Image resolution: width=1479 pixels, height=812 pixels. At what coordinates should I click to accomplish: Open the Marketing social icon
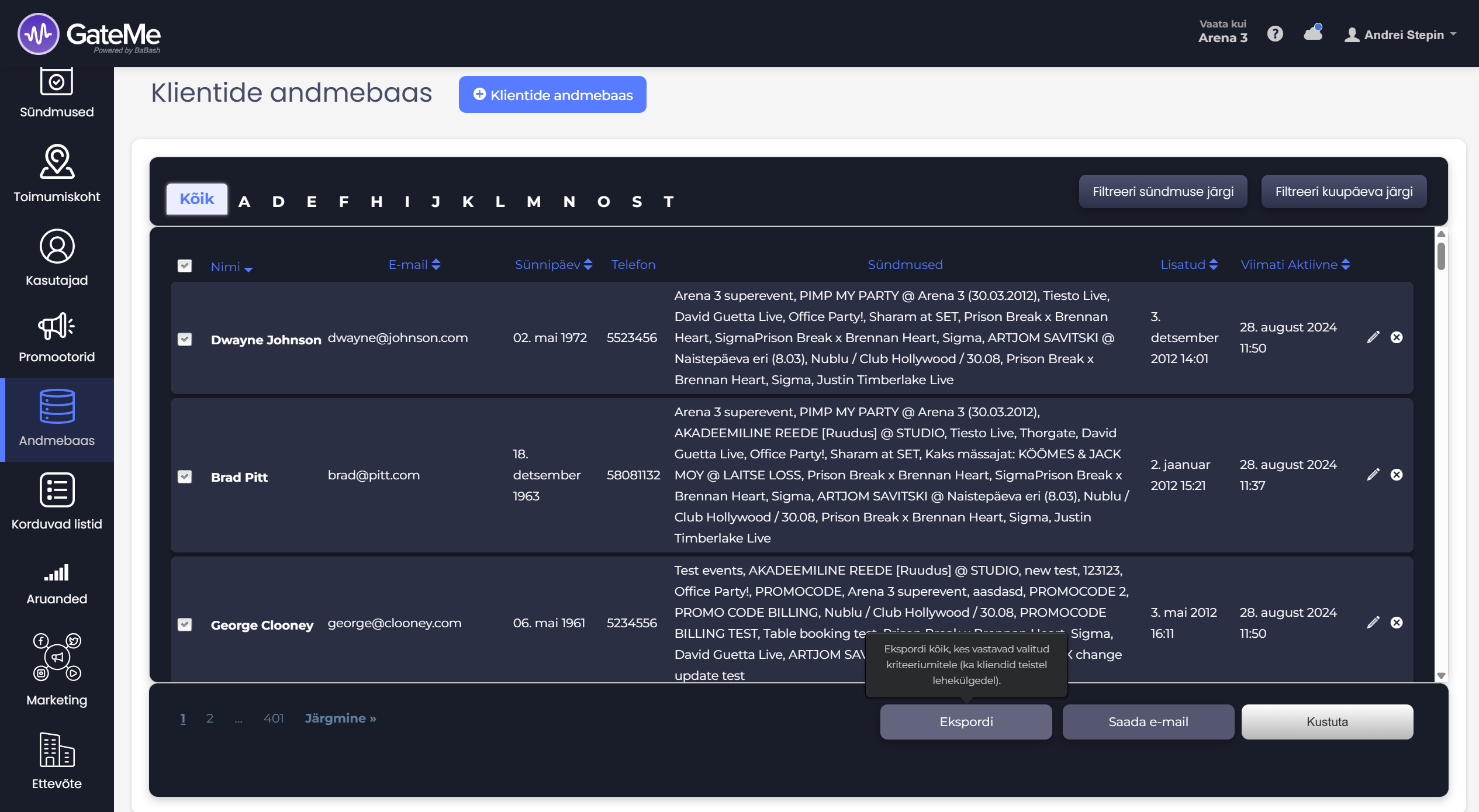coord(57,658)
